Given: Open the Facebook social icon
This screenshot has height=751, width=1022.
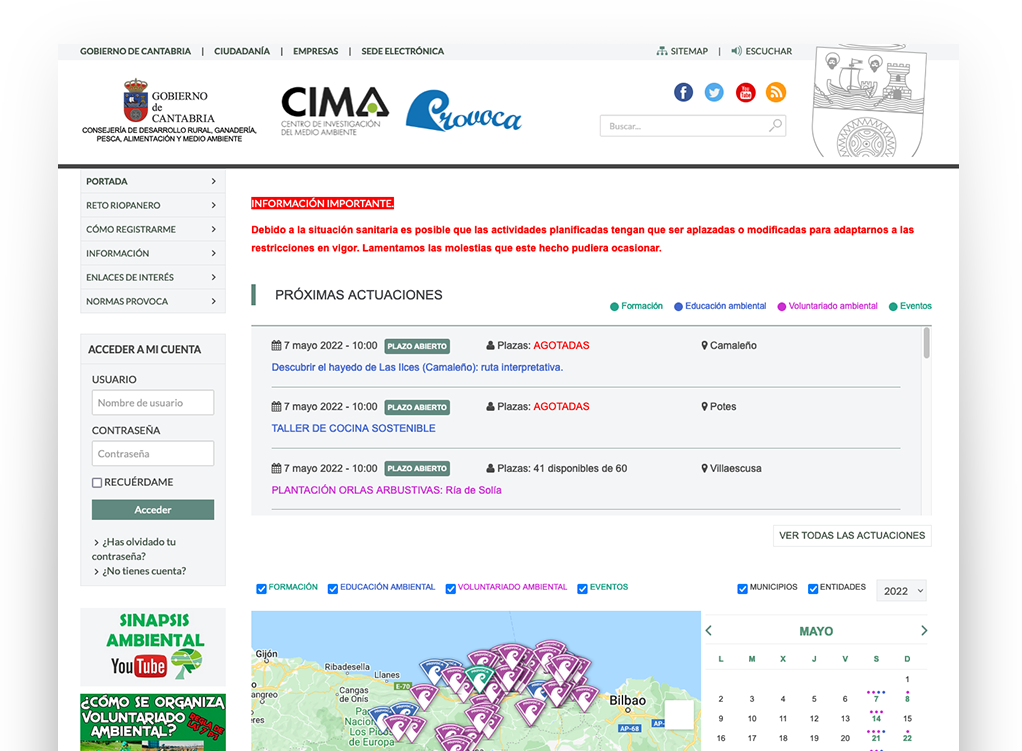Looking at the screenshot, I should tap(683, 92).
